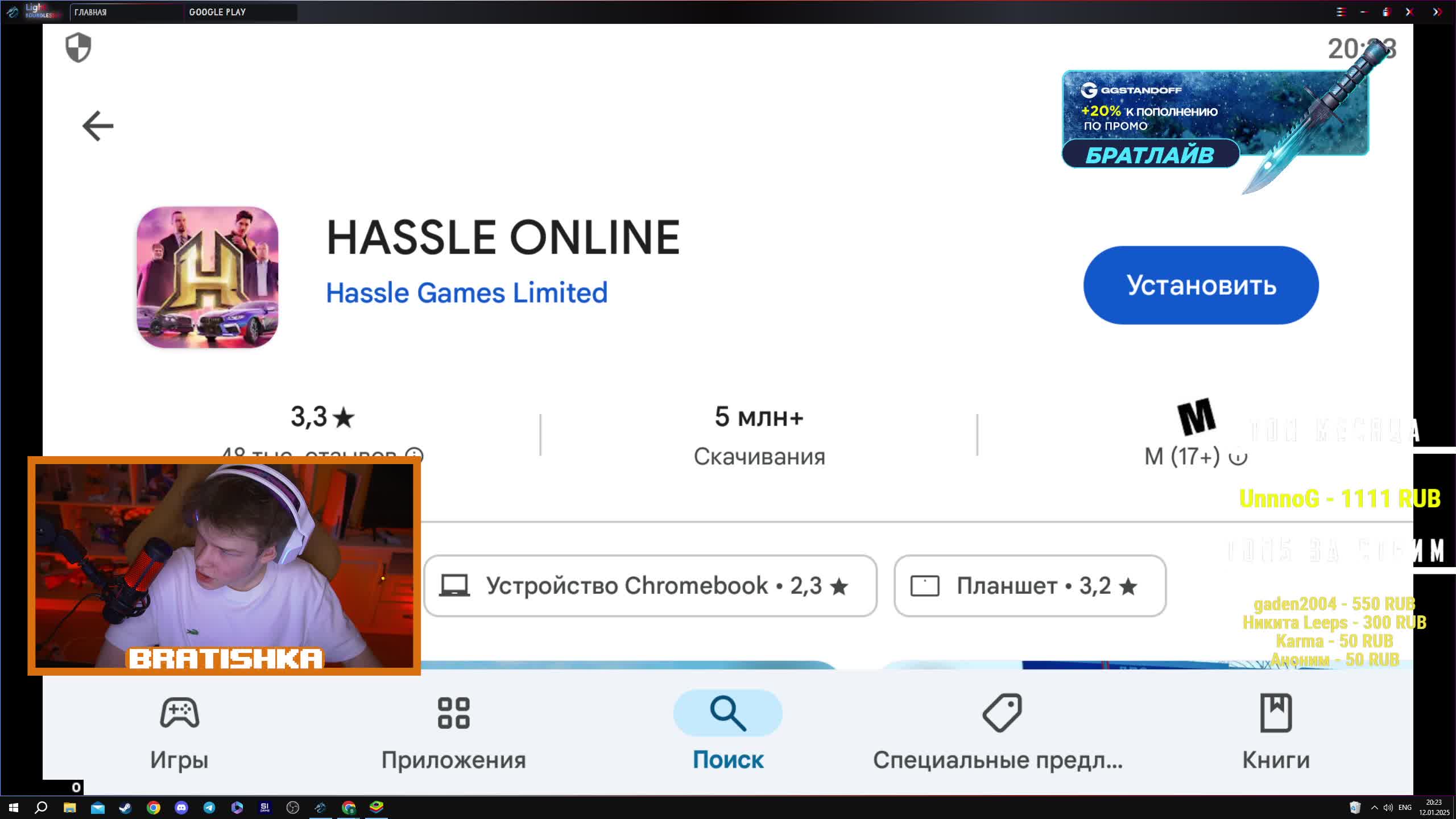
Task: Open Windows taskbar search
Action: [41, 807]
